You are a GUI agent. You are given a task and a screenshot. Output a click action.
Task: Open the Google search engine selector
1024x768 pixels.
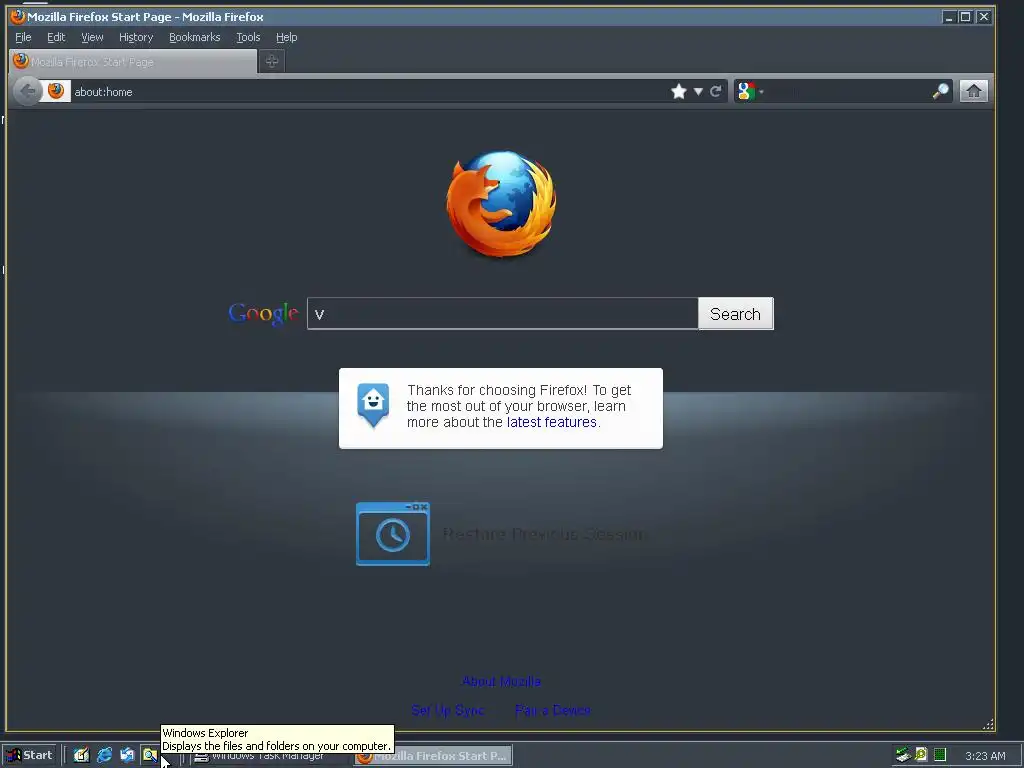750,91
